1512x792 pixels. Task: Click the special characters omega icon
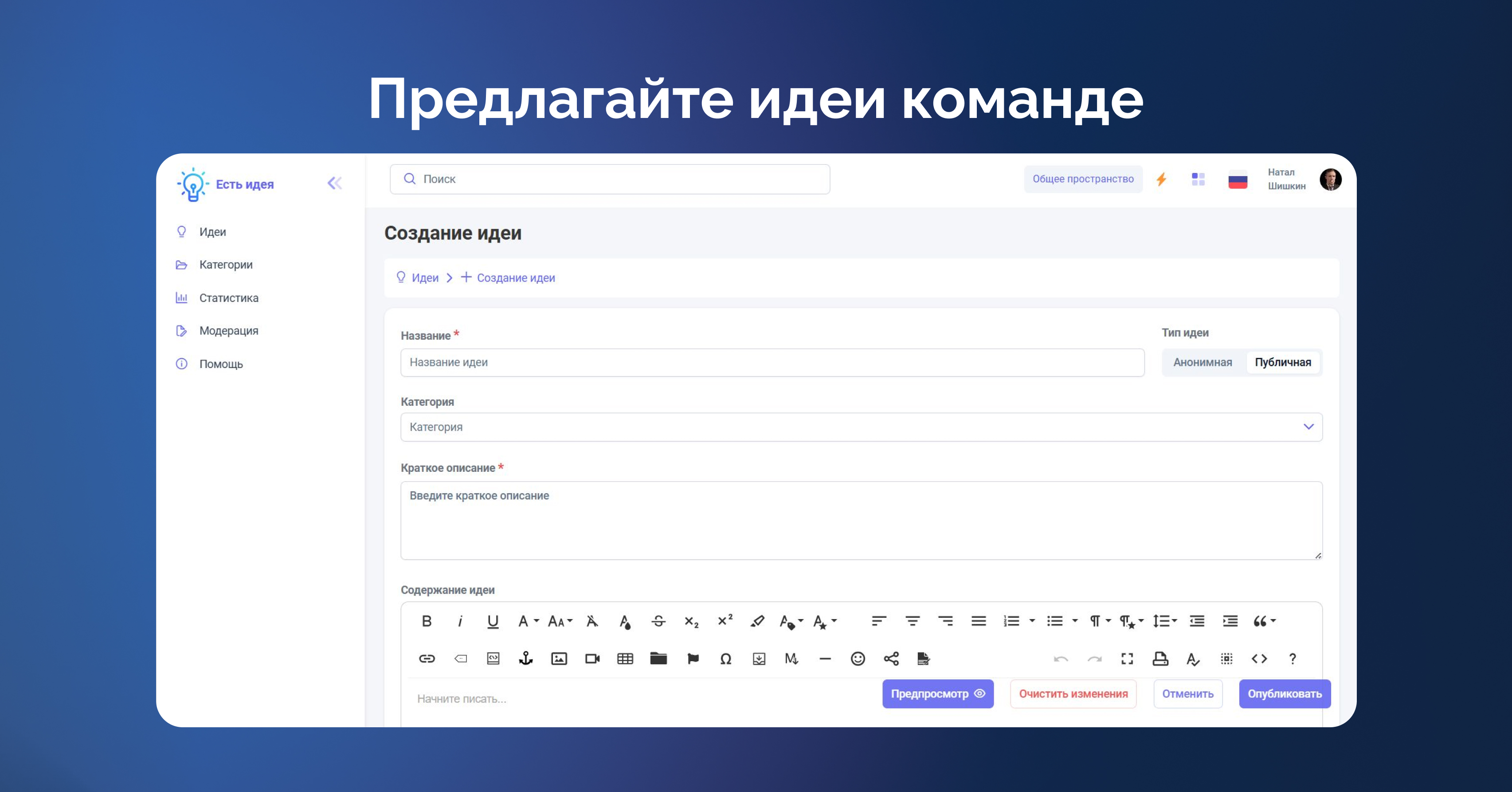pyautogui.click(x=725, y=659)
